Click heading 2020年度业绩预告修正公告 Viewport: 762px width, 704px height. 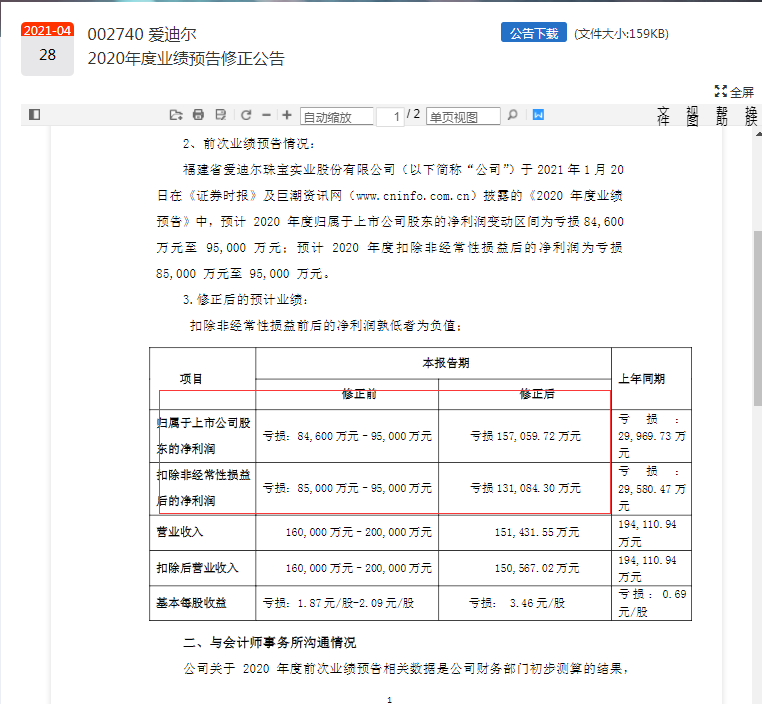pos(186,59)
